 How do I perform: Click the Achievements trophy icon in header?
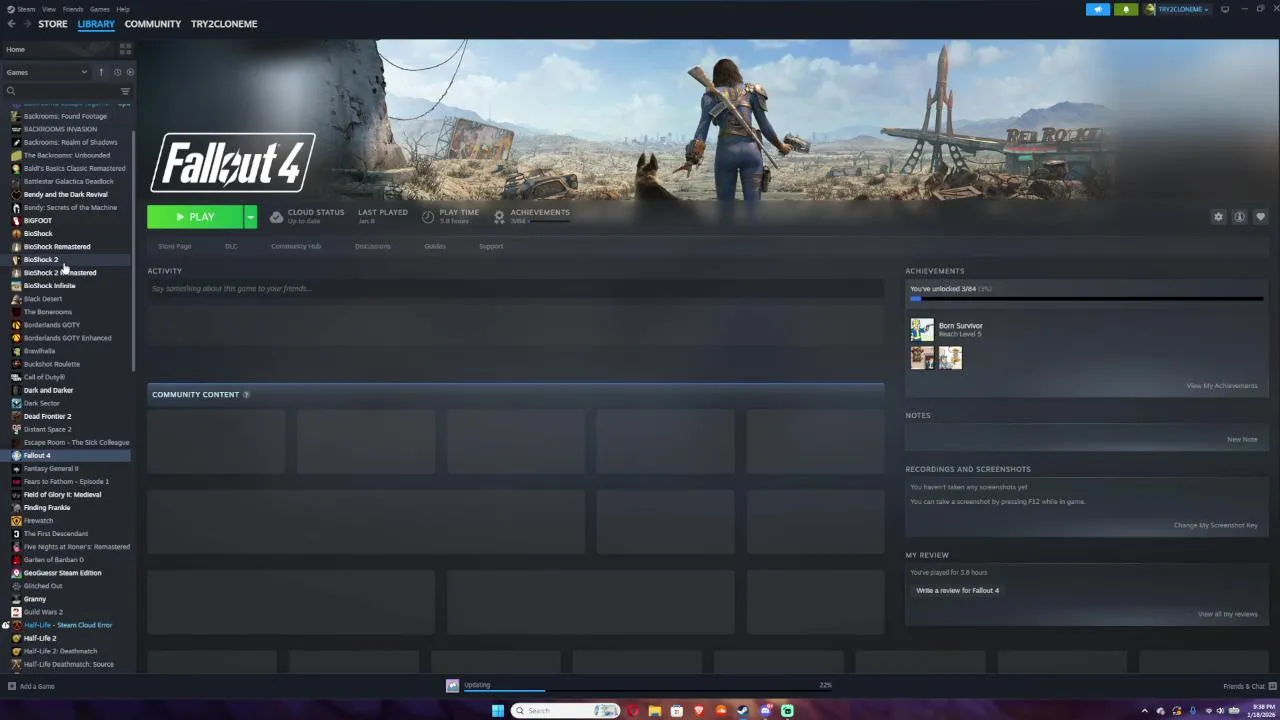499,217
